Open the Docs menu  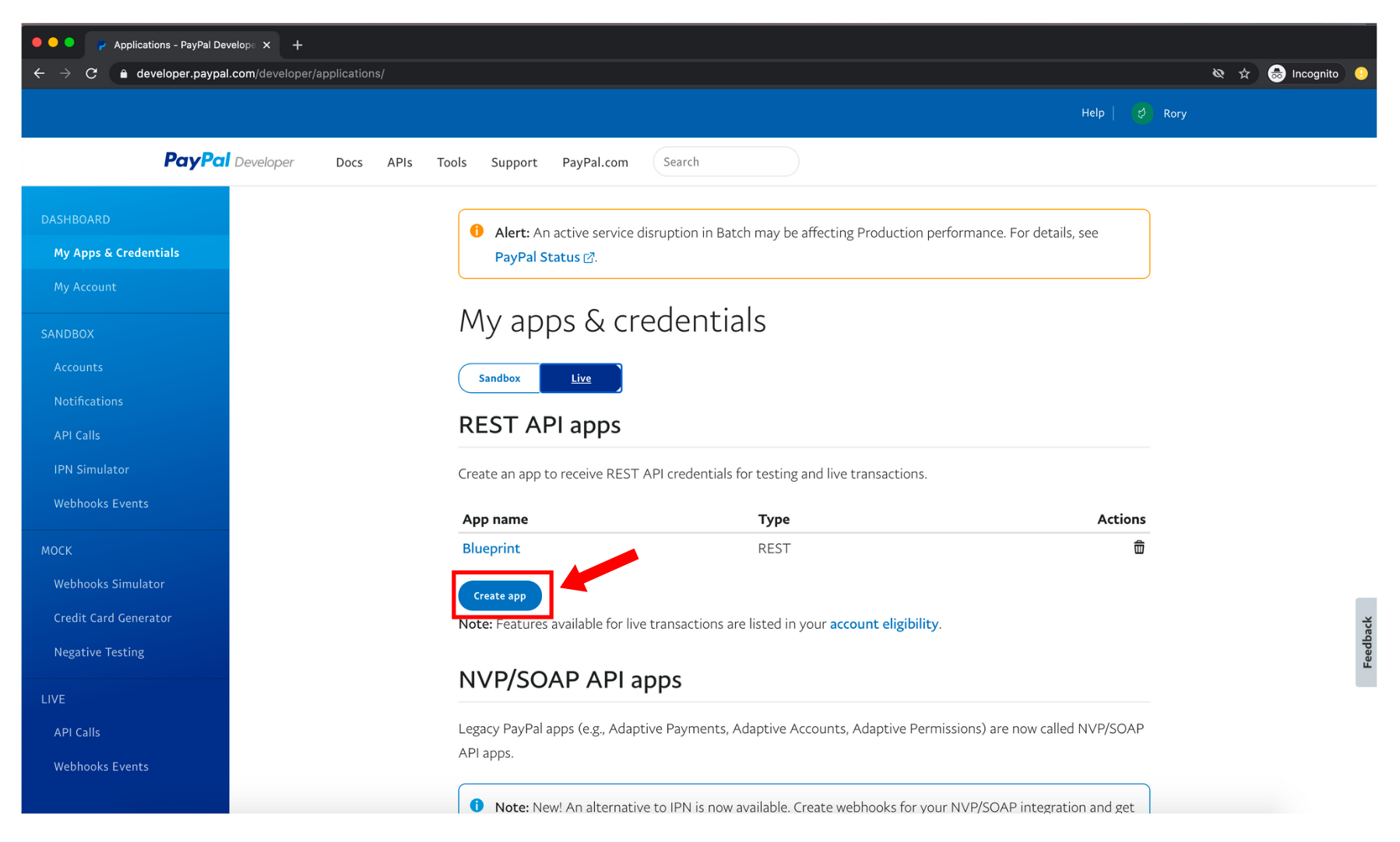(349, 162)
